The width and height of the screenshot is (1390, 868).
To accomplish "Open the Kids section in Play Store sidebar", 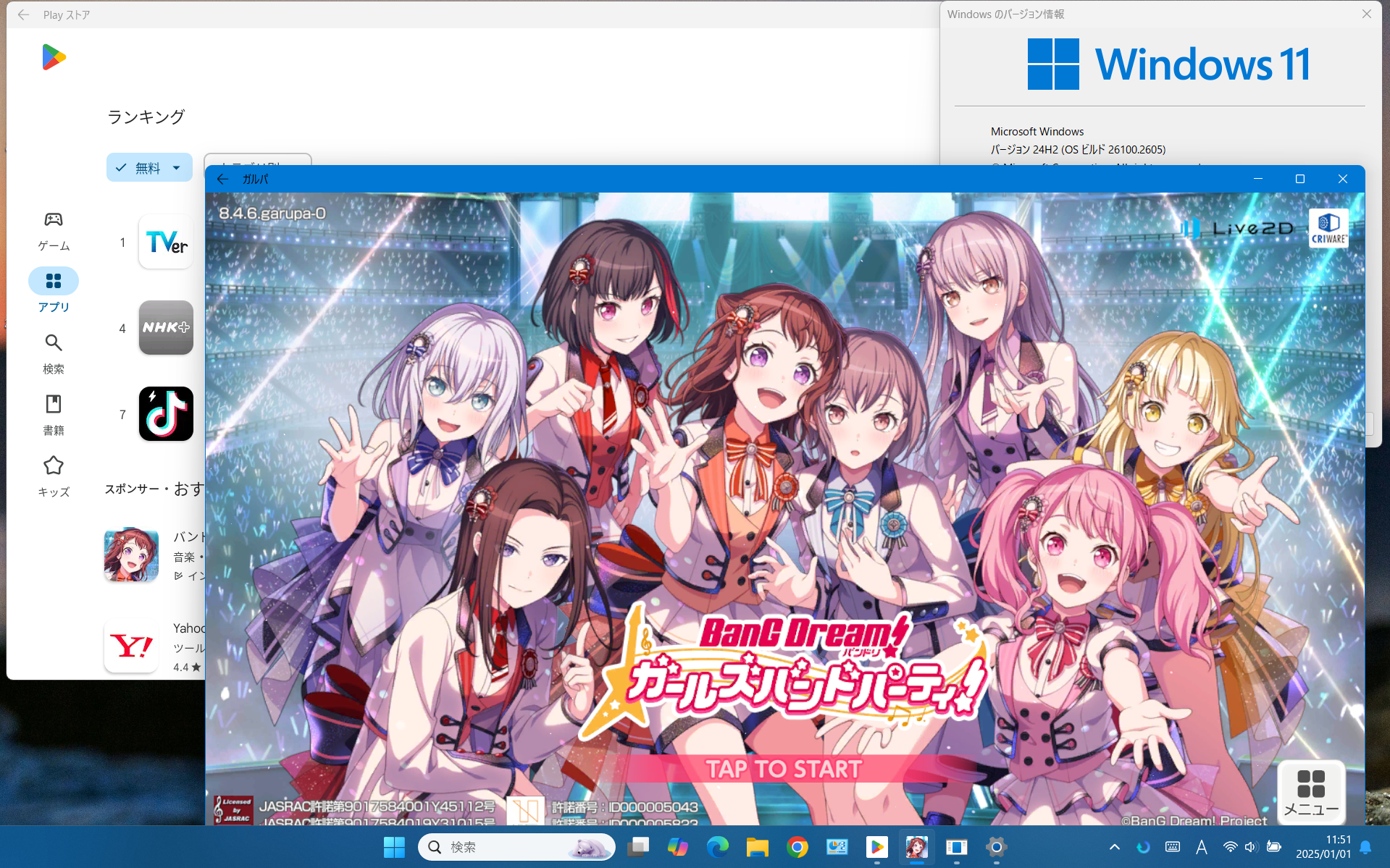I will point(54,477).
